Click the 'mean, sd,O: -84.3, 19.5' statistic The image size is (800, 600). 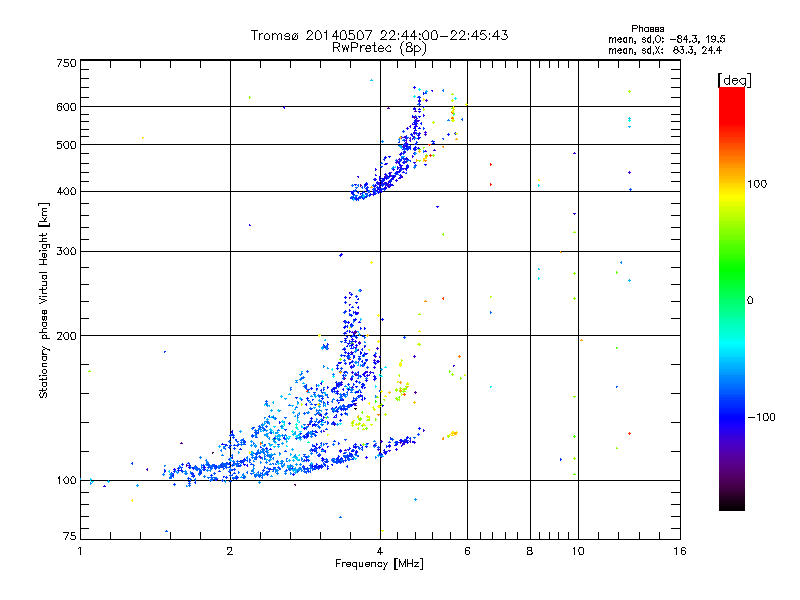[x=666, y=39]
